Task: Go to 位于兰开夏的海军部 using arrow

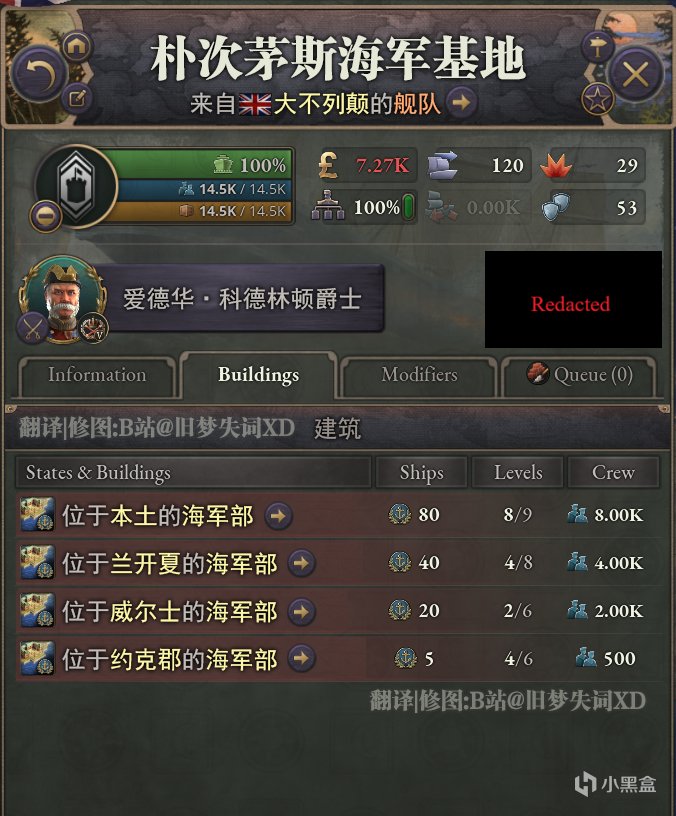Action: point(302,563)
